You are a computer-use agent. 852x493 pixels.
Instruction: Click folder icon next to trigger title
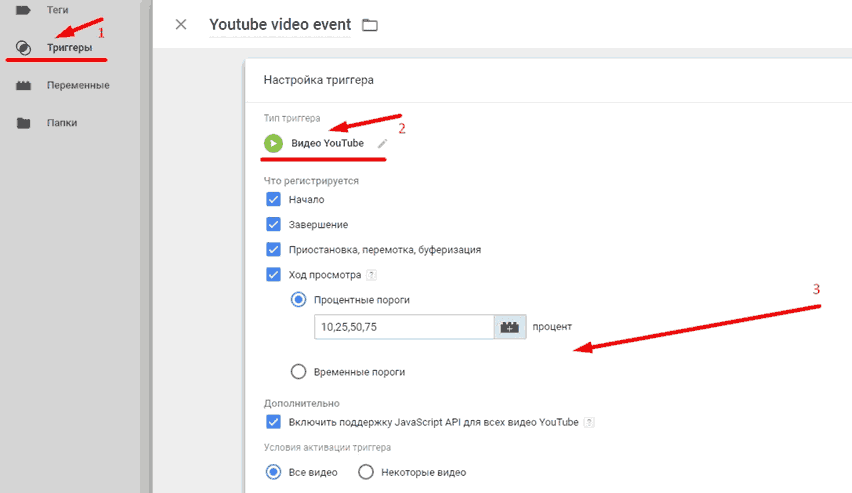click(x=370, y=25)
